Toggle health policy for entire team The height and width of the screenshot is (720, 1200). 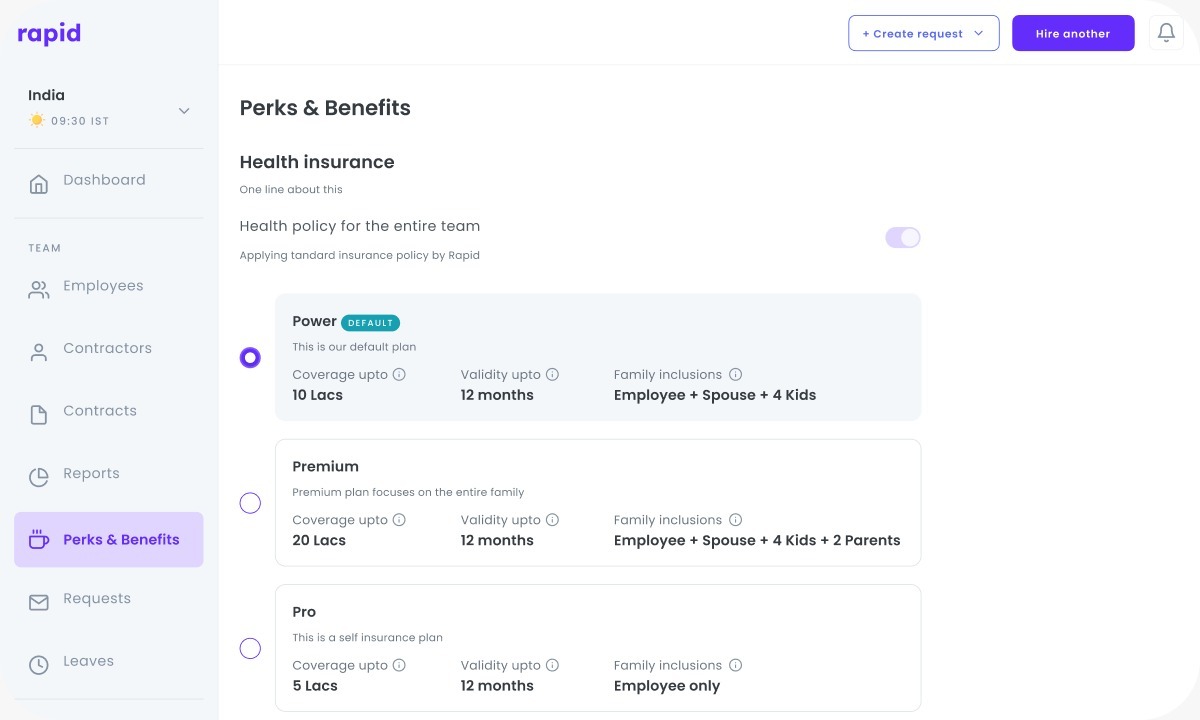(x=902, y=238)
